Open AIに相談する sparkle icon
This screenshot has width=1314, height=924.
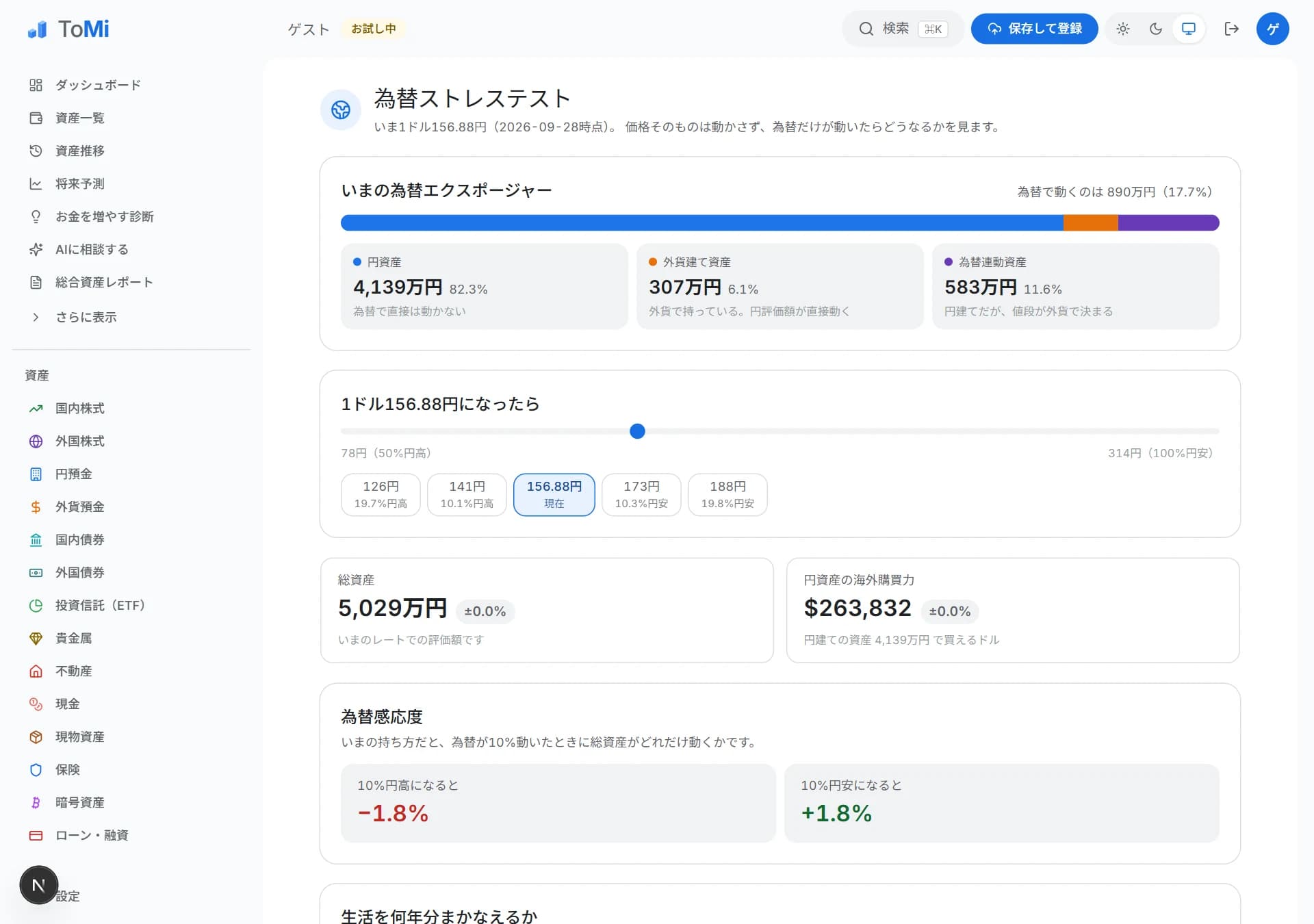[36, 249]
